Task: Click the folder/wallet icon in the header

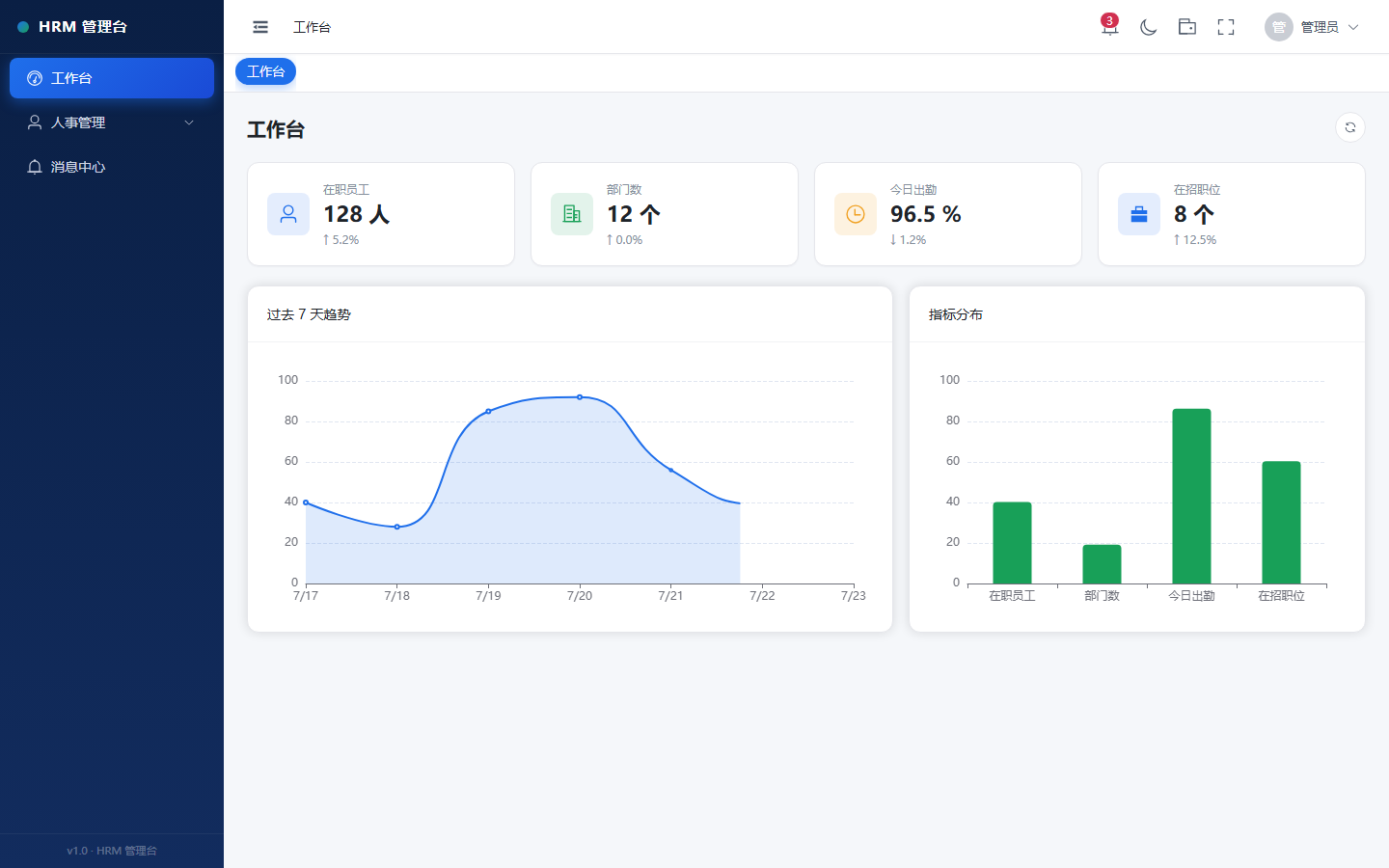Action: [x=1187, y=27]
